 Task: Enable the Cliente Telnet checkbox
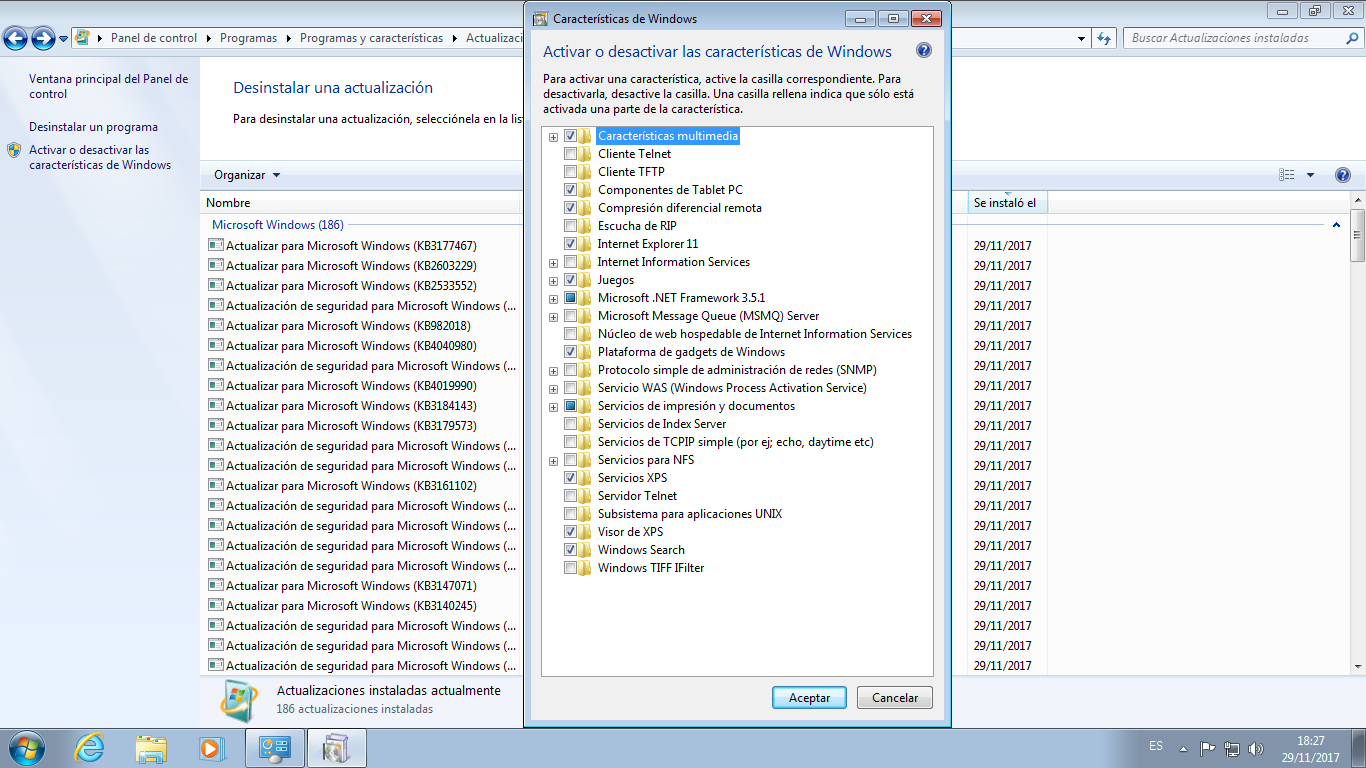pyautogui.click(x=570, y=154)
